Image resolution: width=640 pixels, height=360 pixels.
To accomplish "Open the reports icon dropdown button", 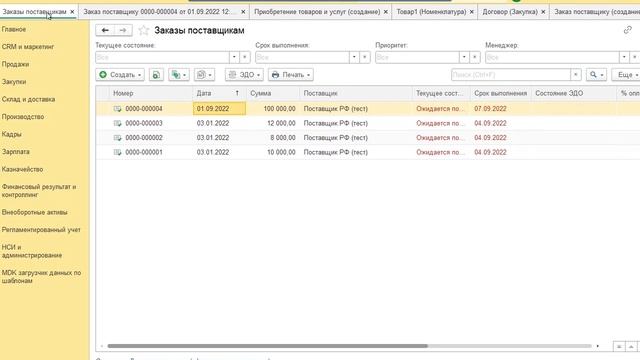I will point(204,75).
